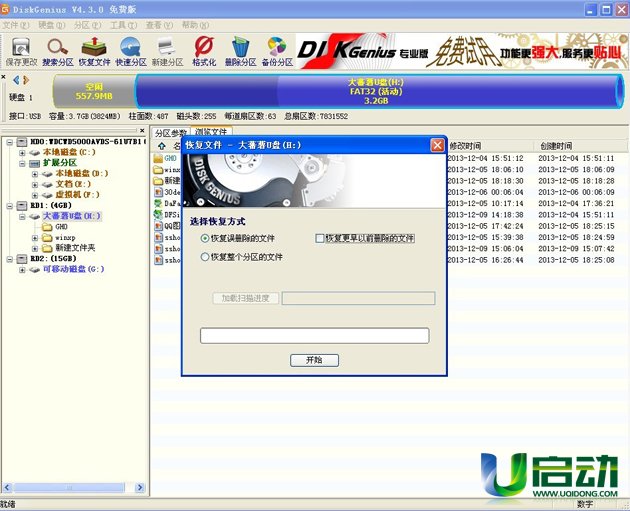This screenshot has width=630, height=511.
Task: Click the empty progress bar in dialog
Action: click(x=315, y=335)
